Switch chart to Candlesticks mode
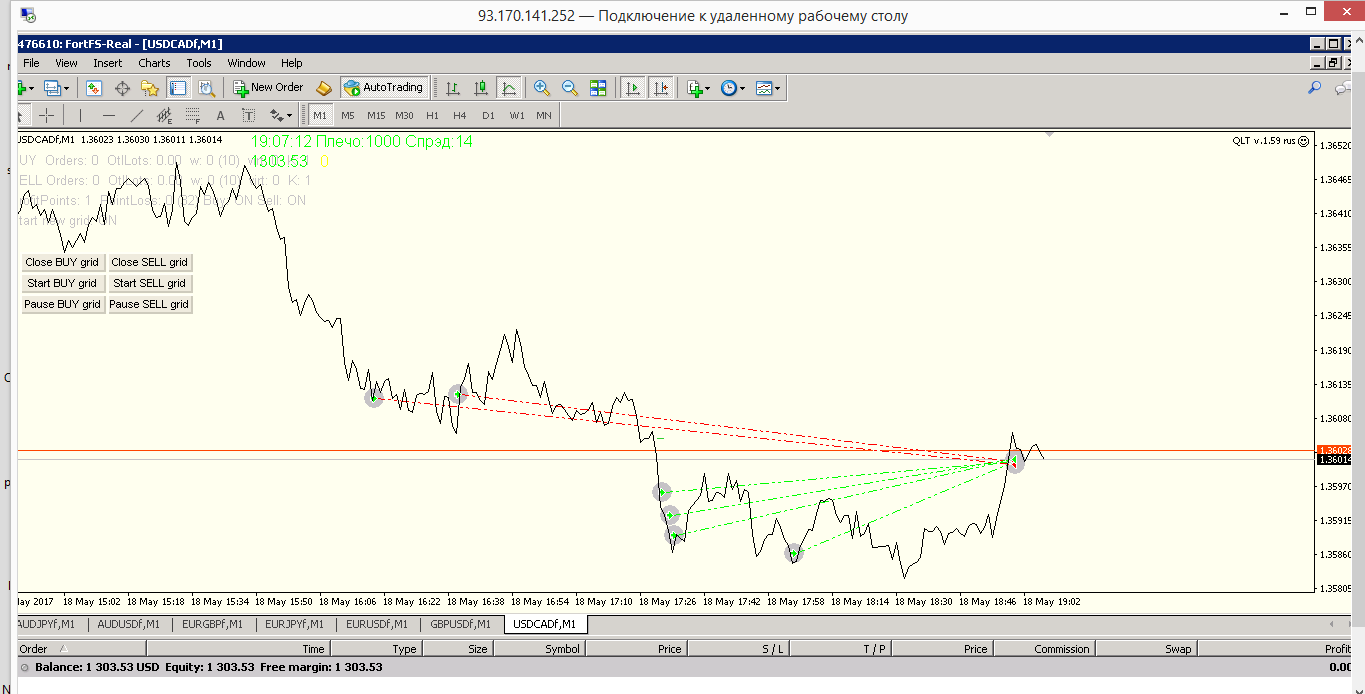Screen dimensions: 1365x694 481,88
